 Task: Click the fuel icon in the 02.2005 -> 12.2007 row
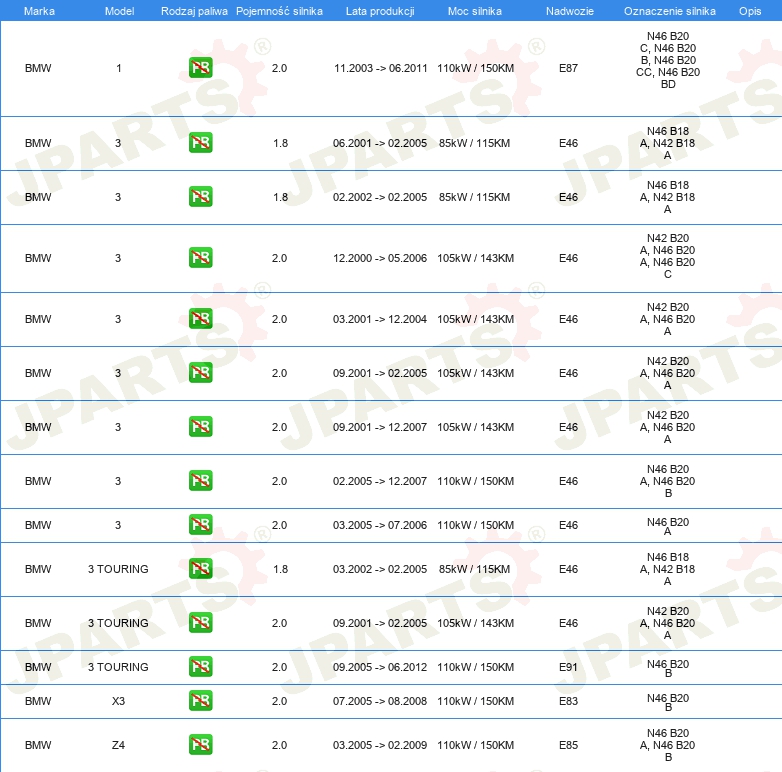200,480
